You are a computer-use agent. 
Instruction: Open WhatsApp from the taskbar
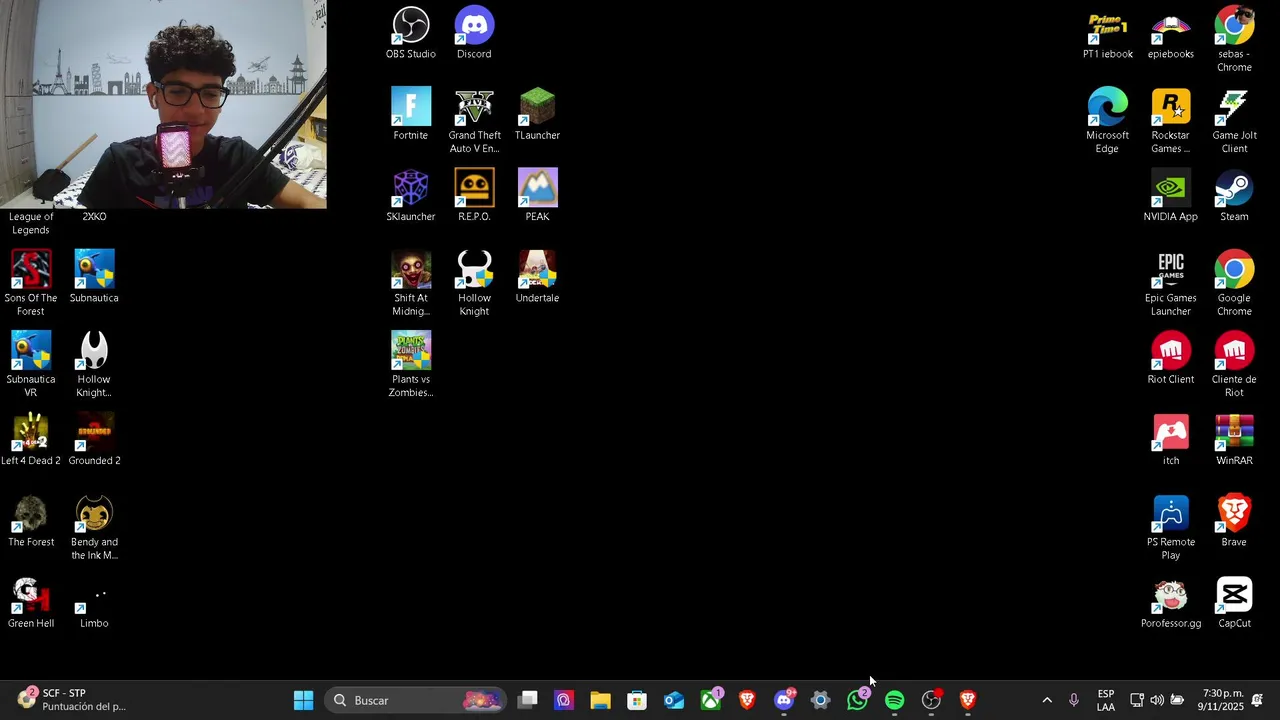pyautogui.click(x=857, y=700)
